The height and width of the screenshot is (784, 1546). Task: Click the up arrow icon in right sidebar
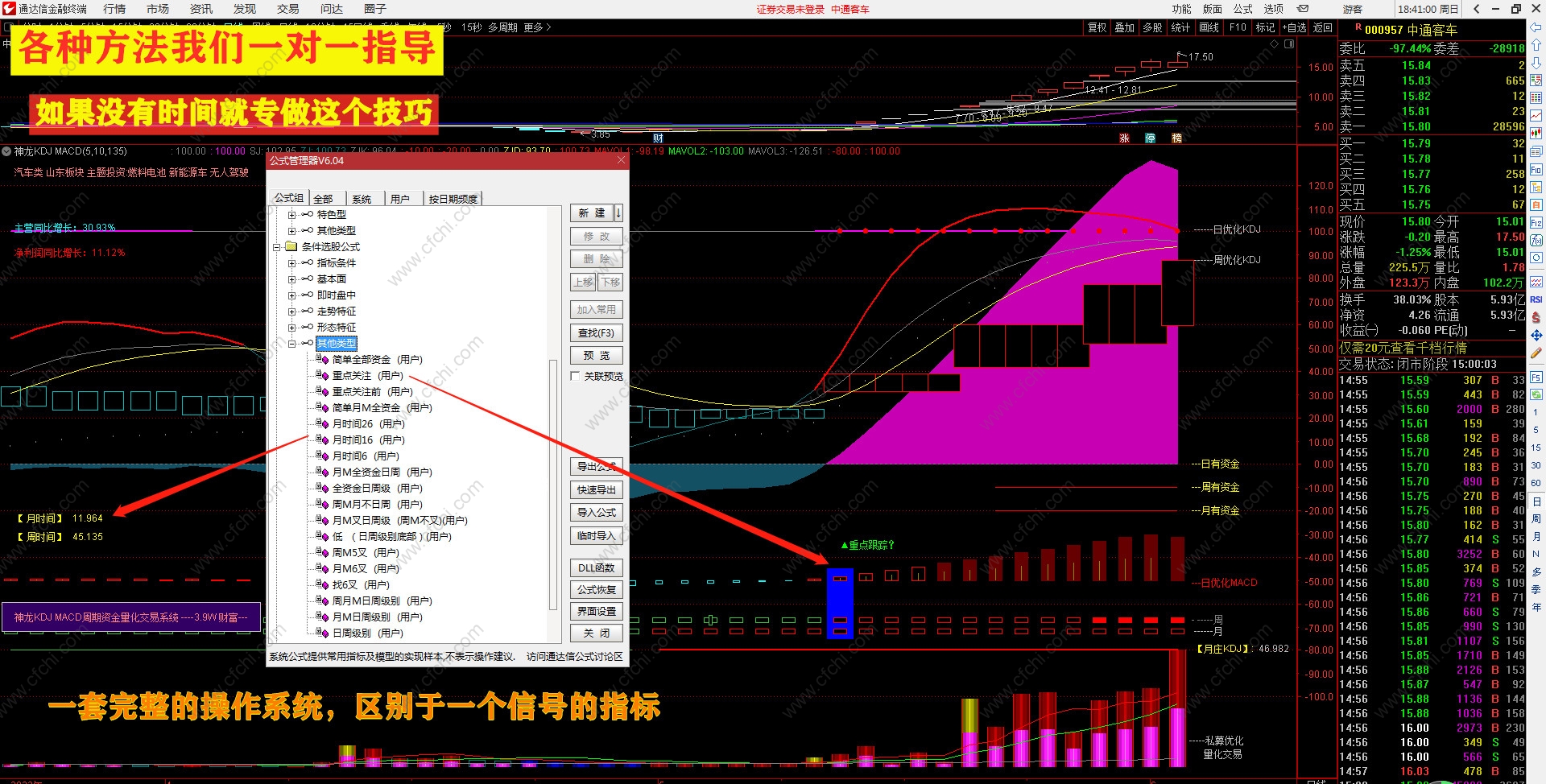(1536, 45)
